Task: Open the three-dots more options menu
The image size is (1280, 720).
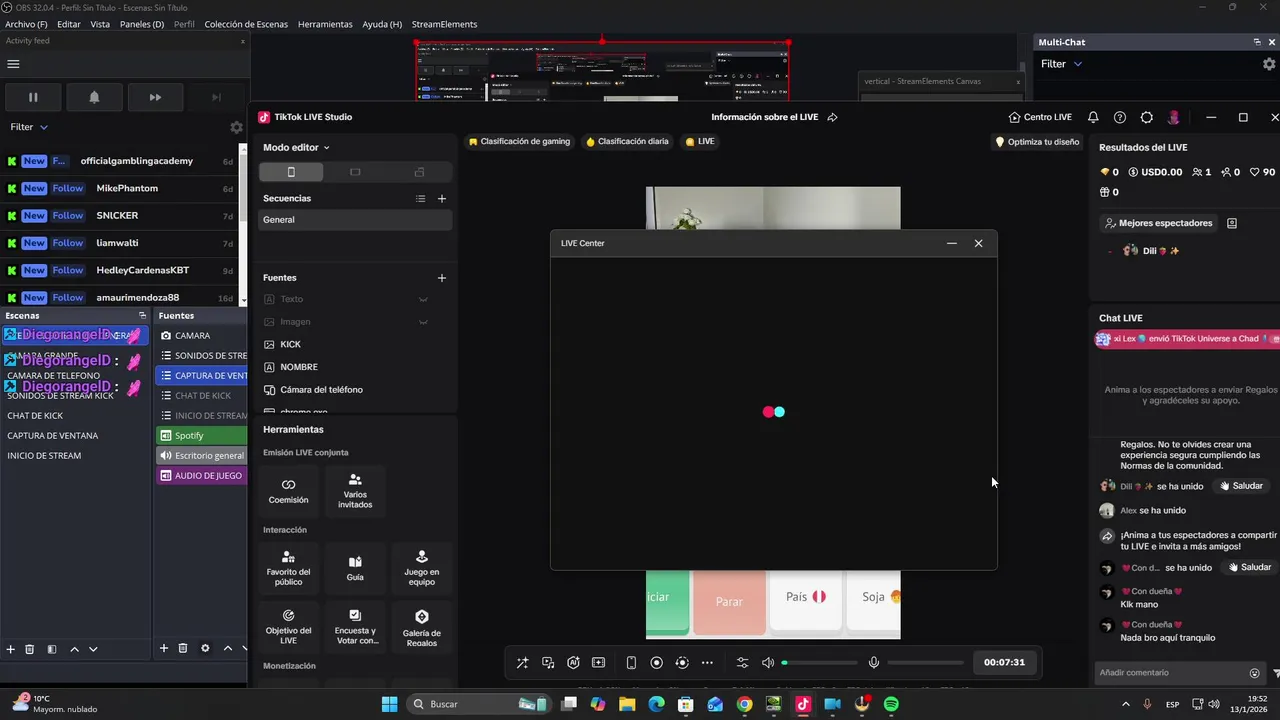Action: [x=707, y=662]
